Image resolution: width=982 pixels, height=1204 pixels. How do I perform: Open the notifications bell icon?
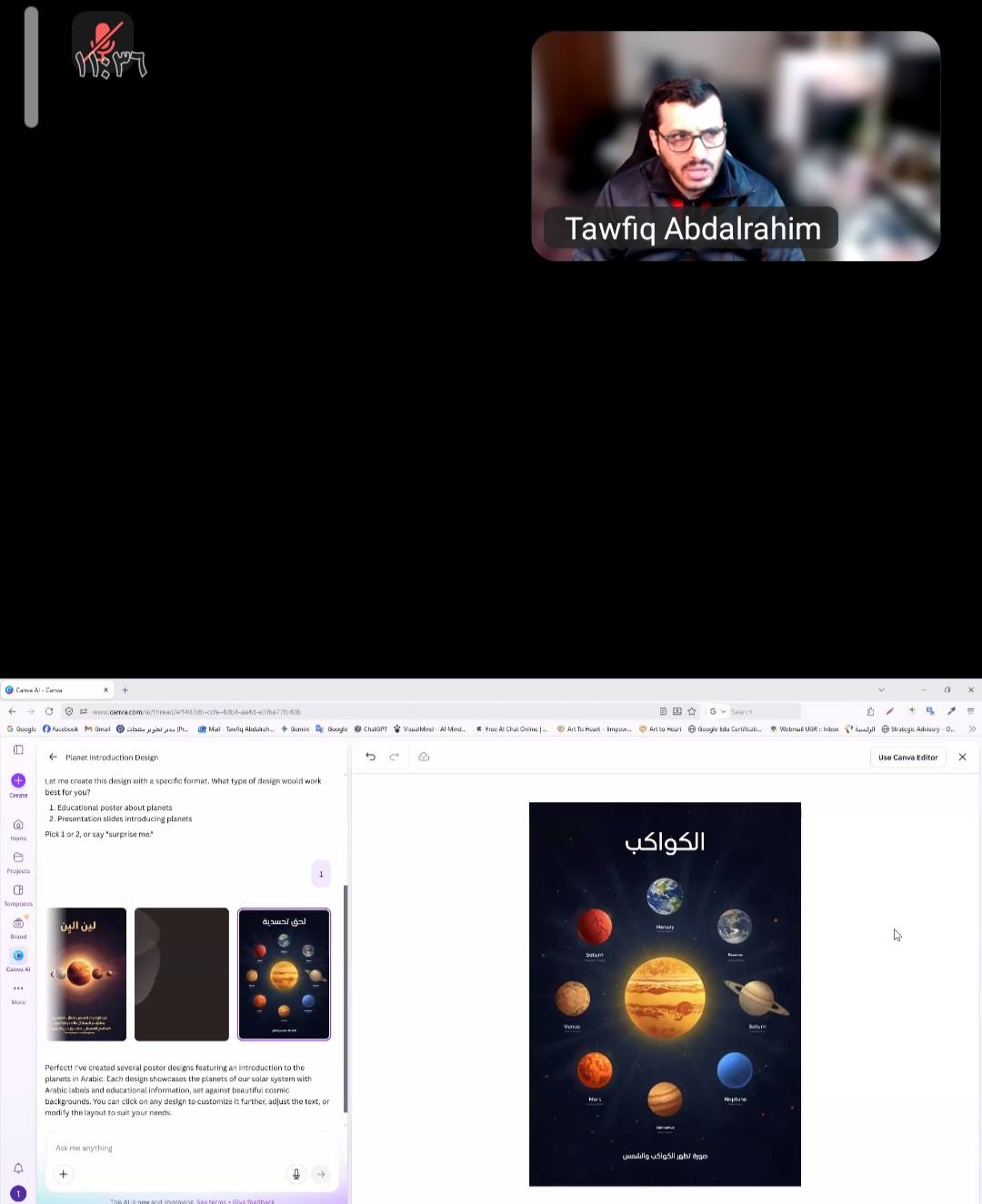(x=18, y=1168)
